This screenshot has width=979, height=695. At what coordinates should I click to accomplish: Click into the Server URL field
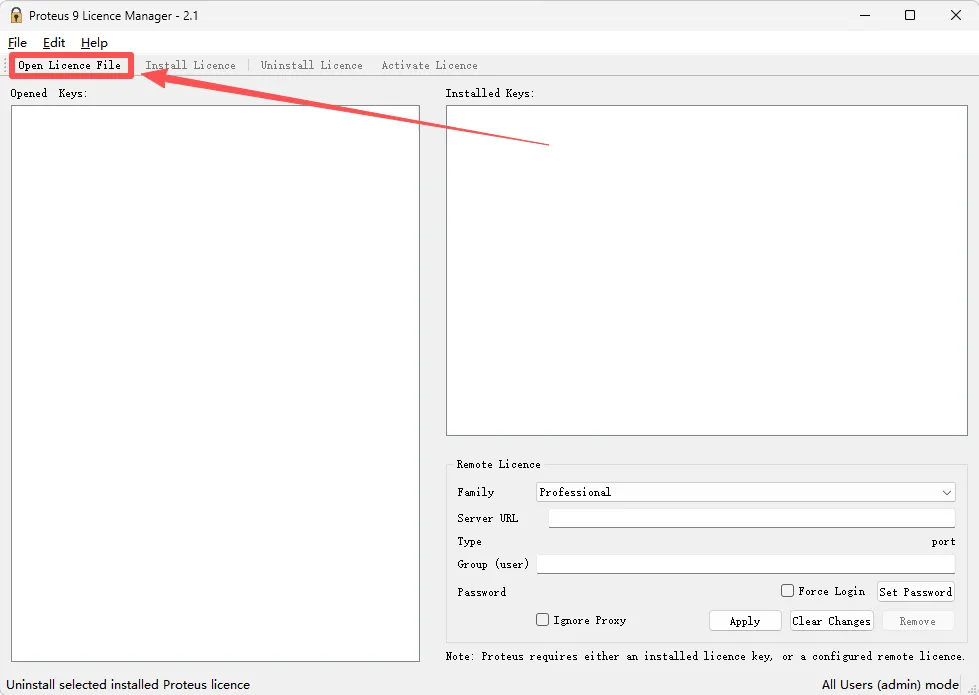click(x=752, y=518)
